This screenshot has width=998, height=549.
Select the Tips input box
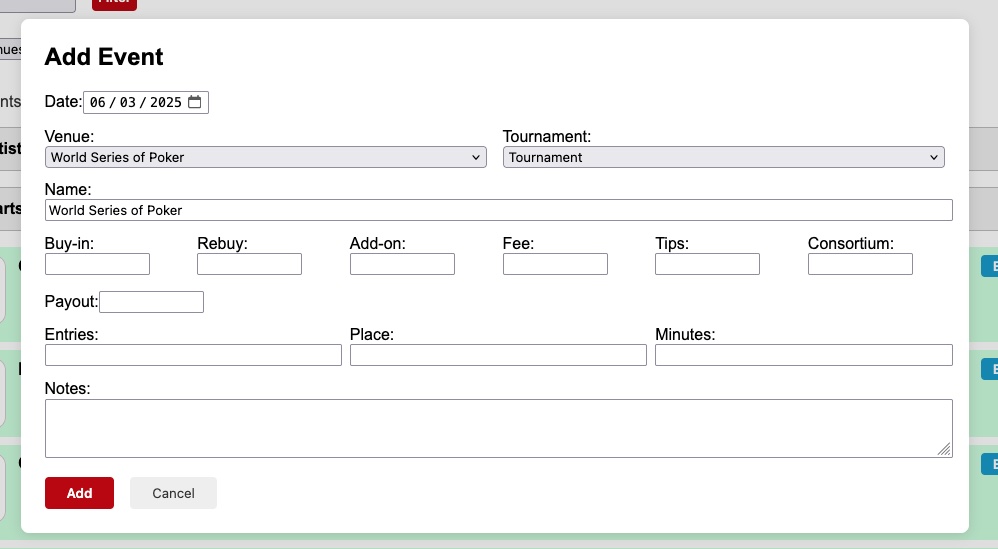[x=707, y=264]
